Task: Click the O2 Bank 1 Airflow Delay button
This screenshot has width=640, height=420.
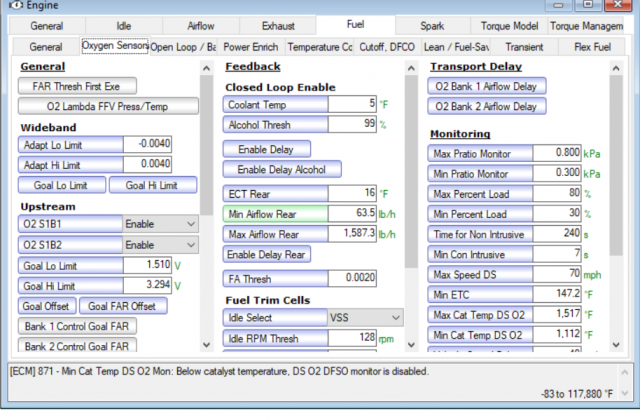Action: pyautogui.click(x=487, y=86)
